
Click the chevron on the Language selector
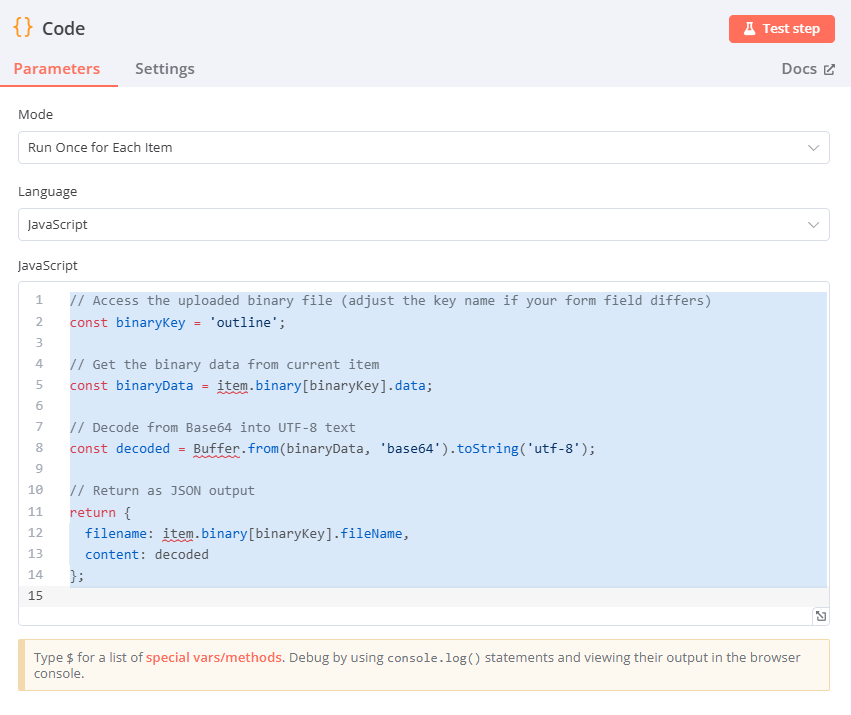813,224
